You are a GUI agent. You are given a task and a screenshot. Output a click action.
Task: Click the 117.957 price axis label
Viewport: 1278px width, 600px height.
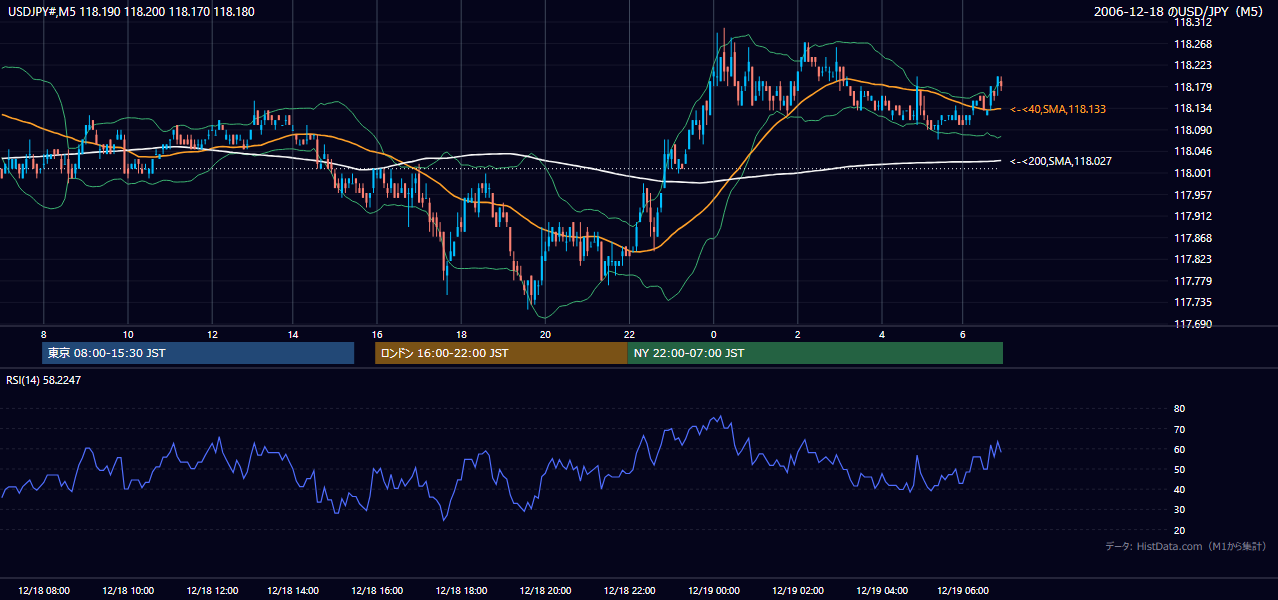click(1192, 195)
